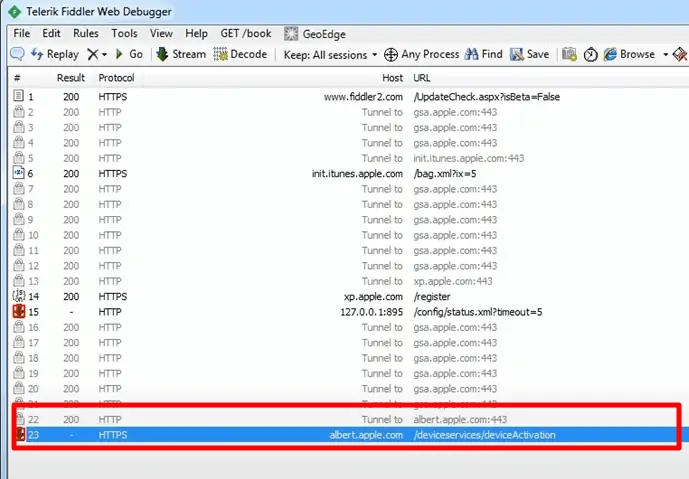Sort by the Result column header
This screenshot has width=689, height=479.
pos(71,78)
